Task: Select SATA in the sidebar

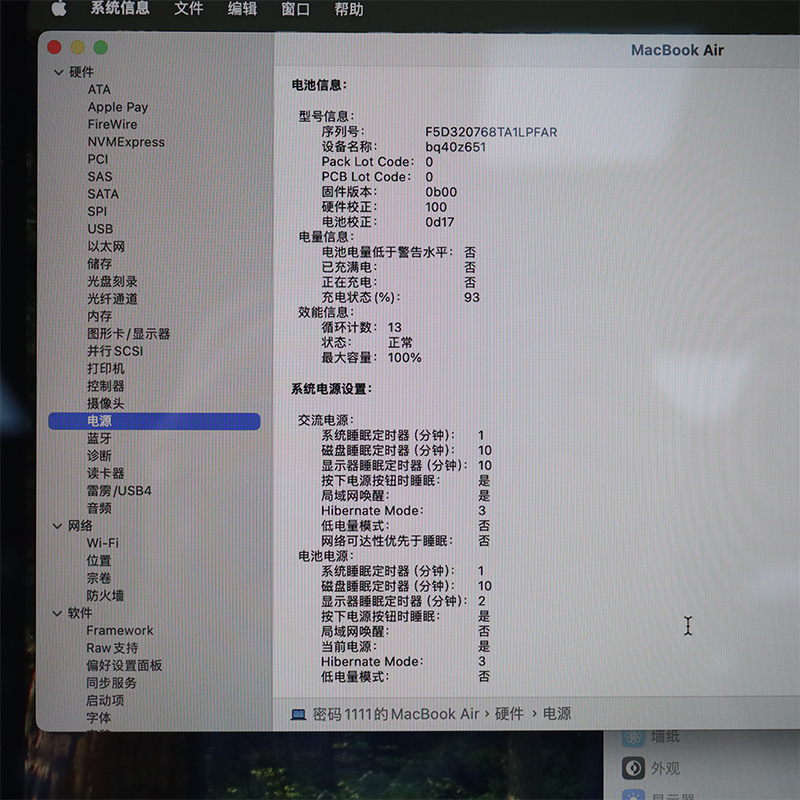Action: [103, 194]
